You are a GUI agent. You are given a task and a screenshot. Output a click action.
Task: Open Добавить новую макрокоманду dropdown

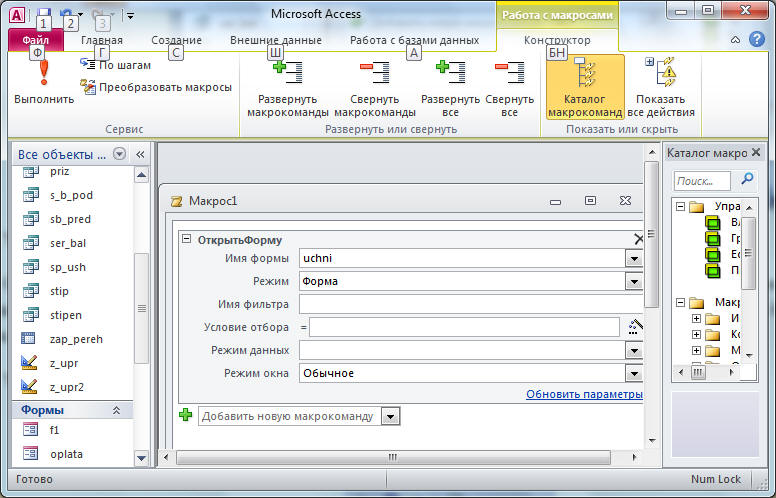pyautogui.click(x=390, y=416)
